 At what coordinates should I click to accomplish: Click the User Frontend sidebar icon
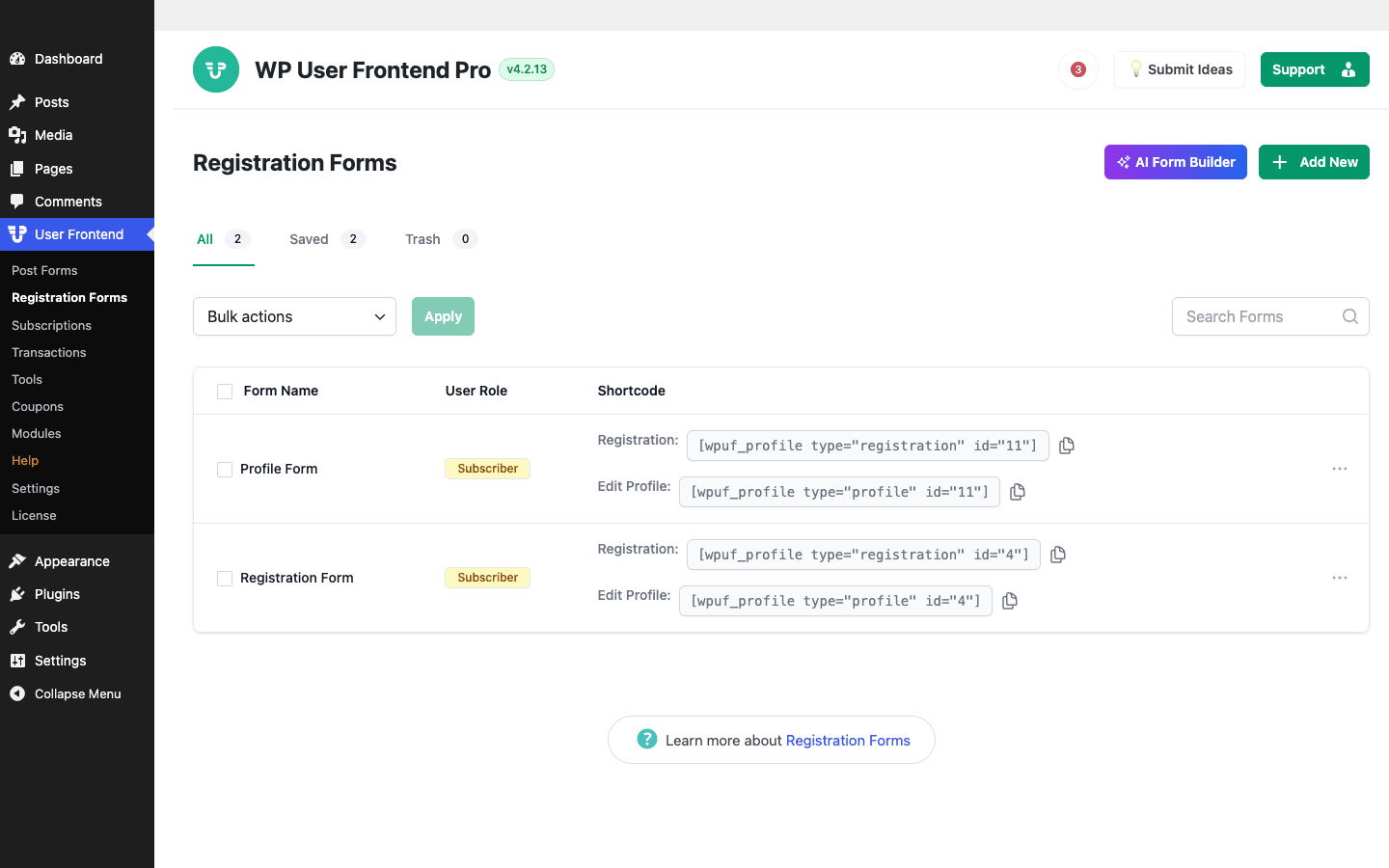tap(17, 234)
